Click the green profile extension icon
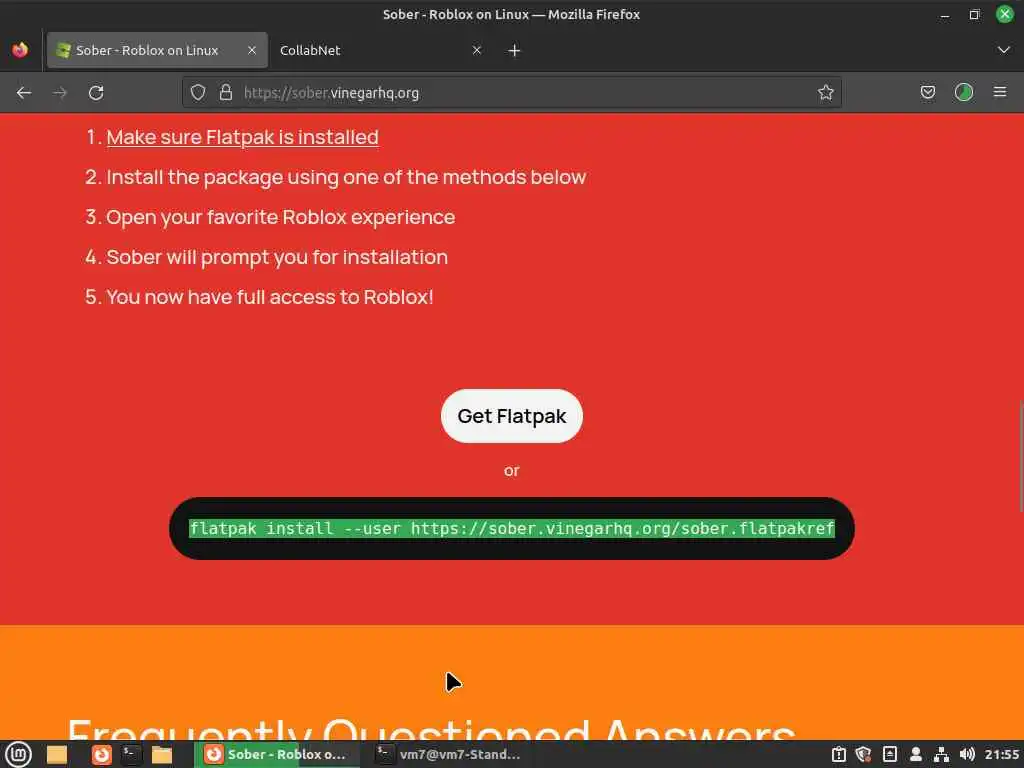 point(964,92)
